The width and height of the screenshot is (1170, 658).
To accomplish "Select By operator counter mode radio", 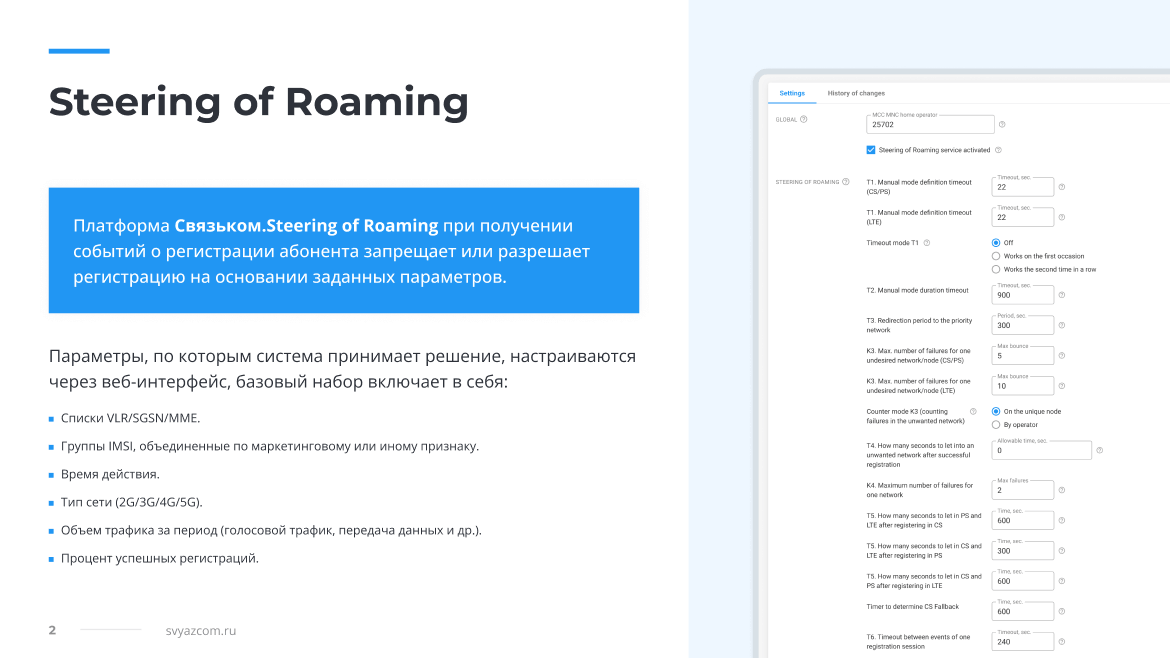I will (x=995, y=424).
